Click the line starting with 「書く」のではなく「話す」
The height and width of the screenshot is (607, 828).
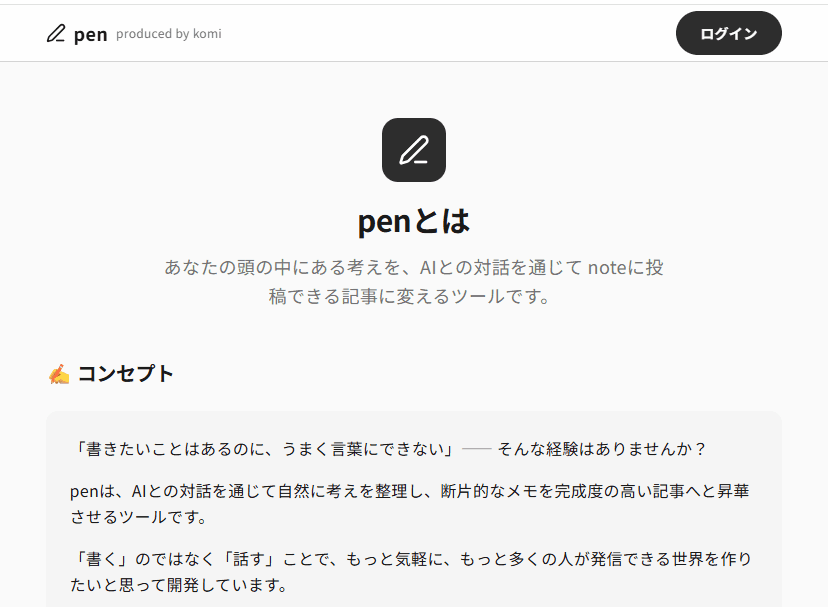[x=413, y=572]
